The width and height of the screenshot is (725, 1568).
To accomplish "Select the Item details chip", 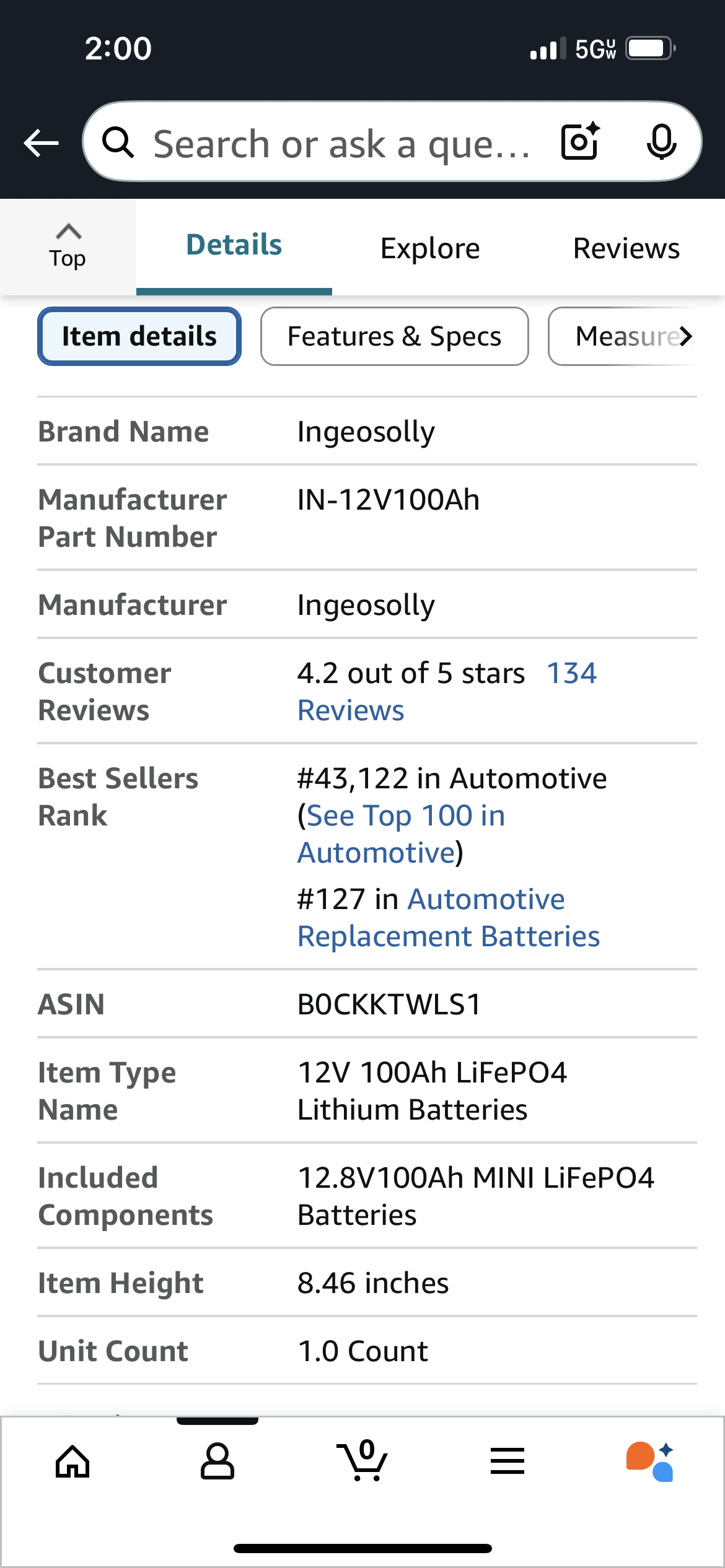I will pos(139,336).
